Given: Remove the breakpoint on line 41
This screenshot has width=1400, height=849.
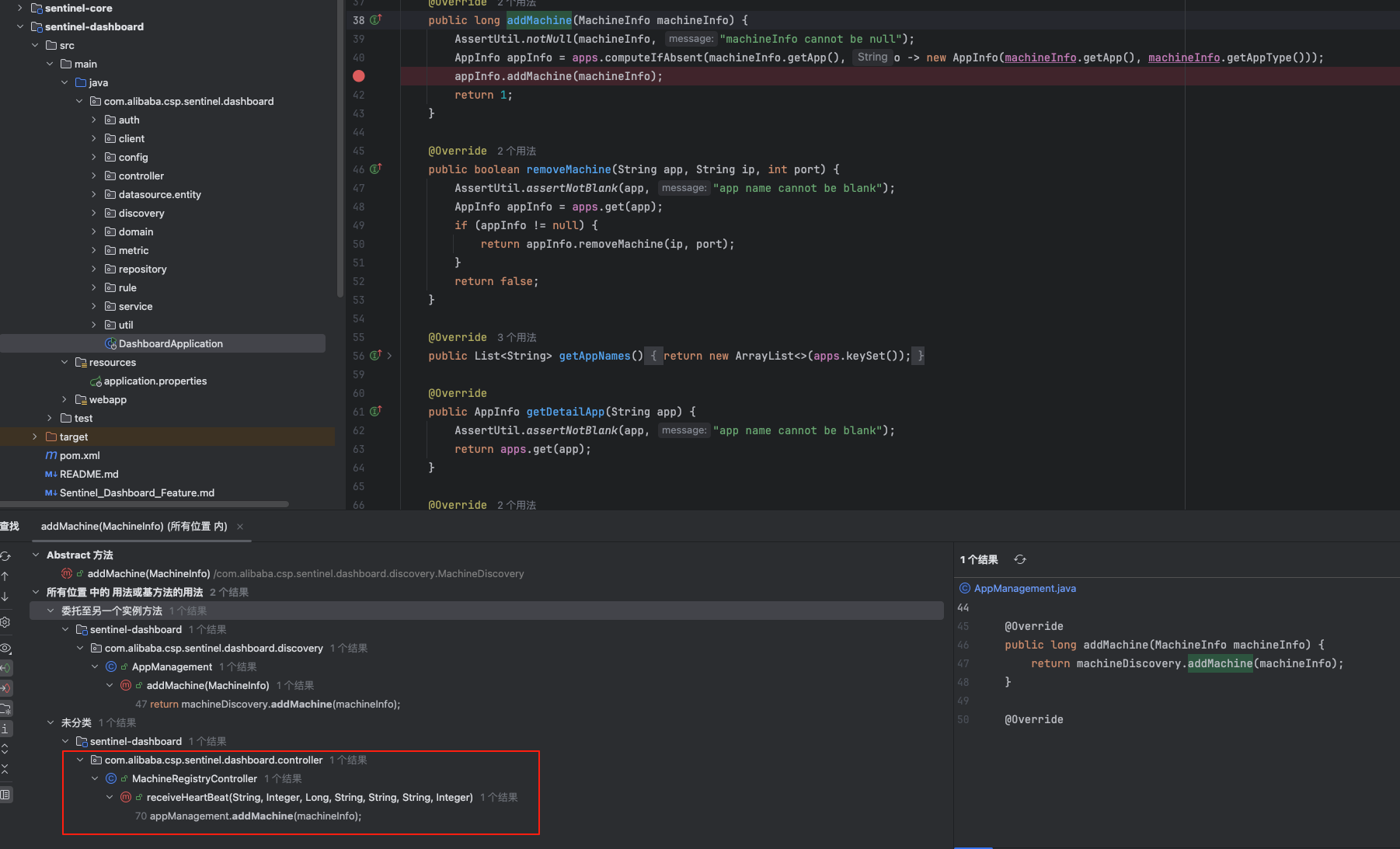Looking at the screenshot, I should click(x=358, y=76).
